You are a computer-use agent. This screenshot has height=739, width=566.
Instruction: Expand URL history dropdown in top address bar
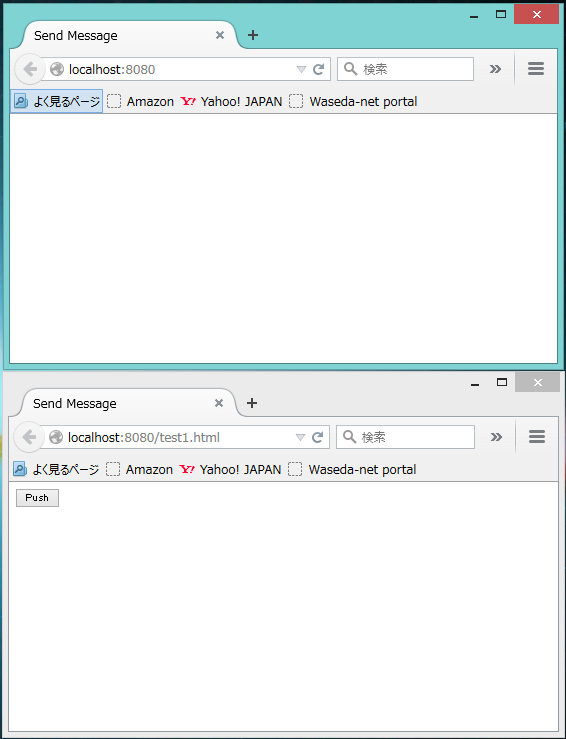click(301, 69)
